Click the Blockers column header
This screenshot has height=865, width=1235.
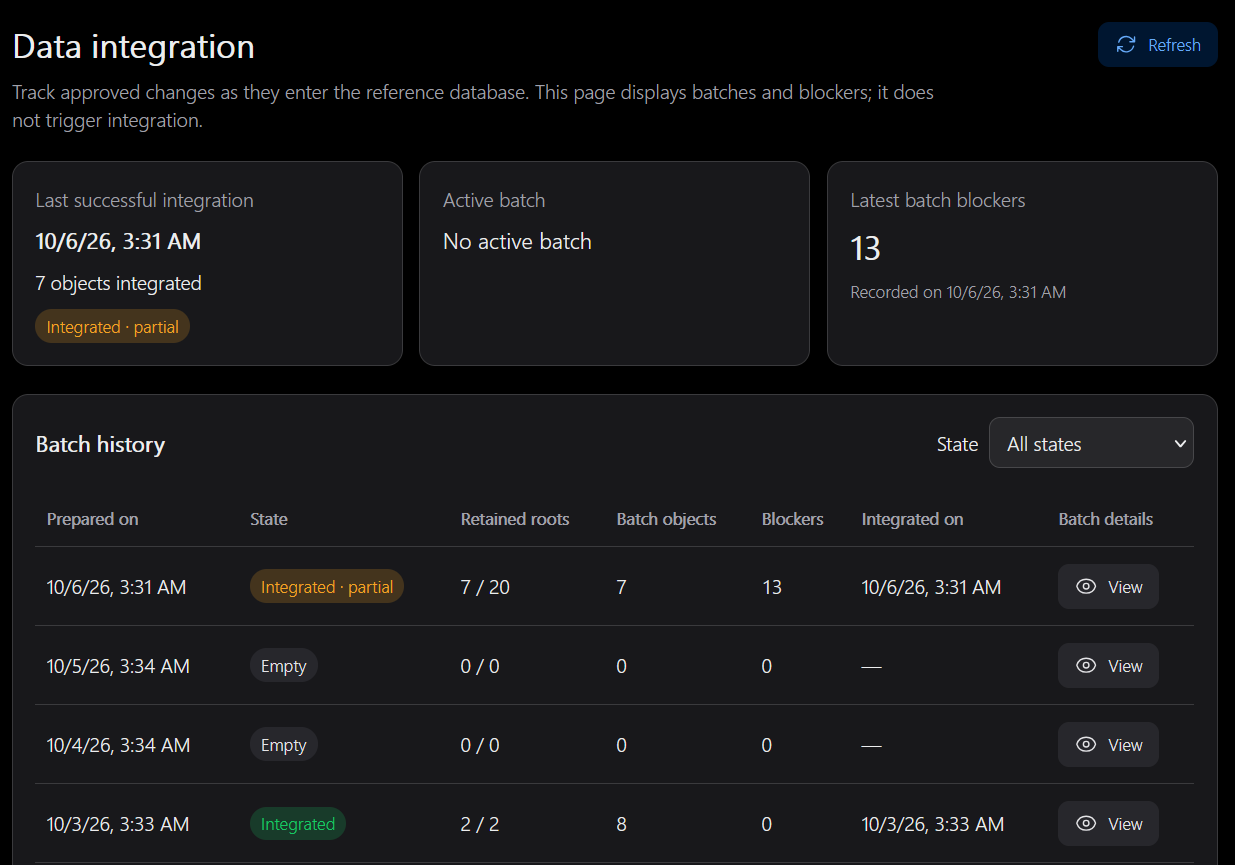point(793,519)
